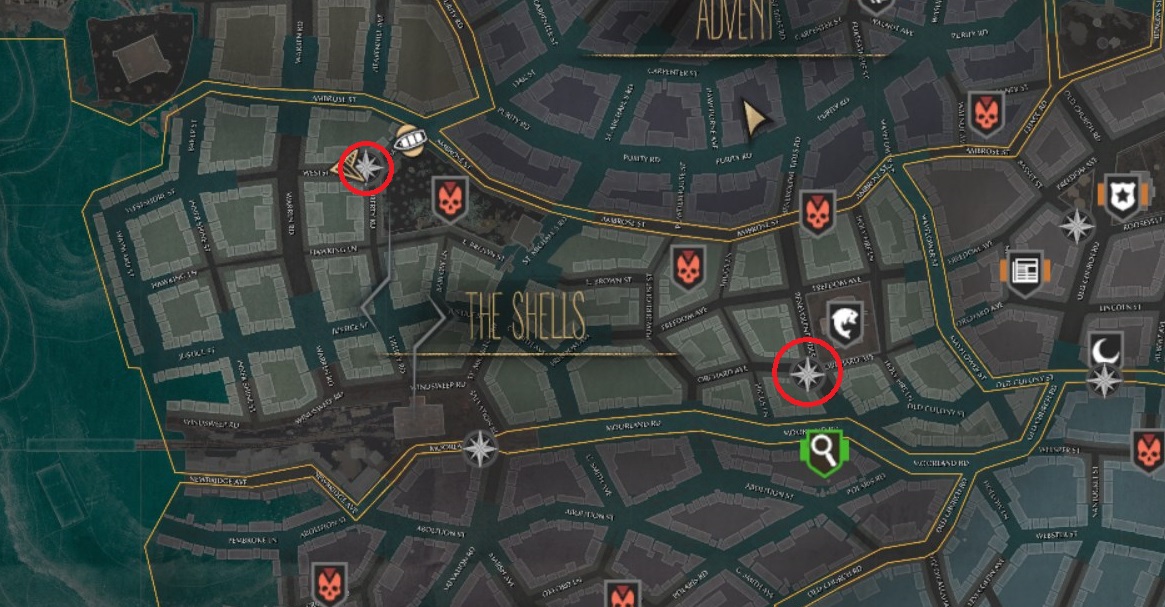The height and width of the screenshot is (607, 1165).
Task: Click the red skull marker near Whisper St
Action: click(1149, 452)
